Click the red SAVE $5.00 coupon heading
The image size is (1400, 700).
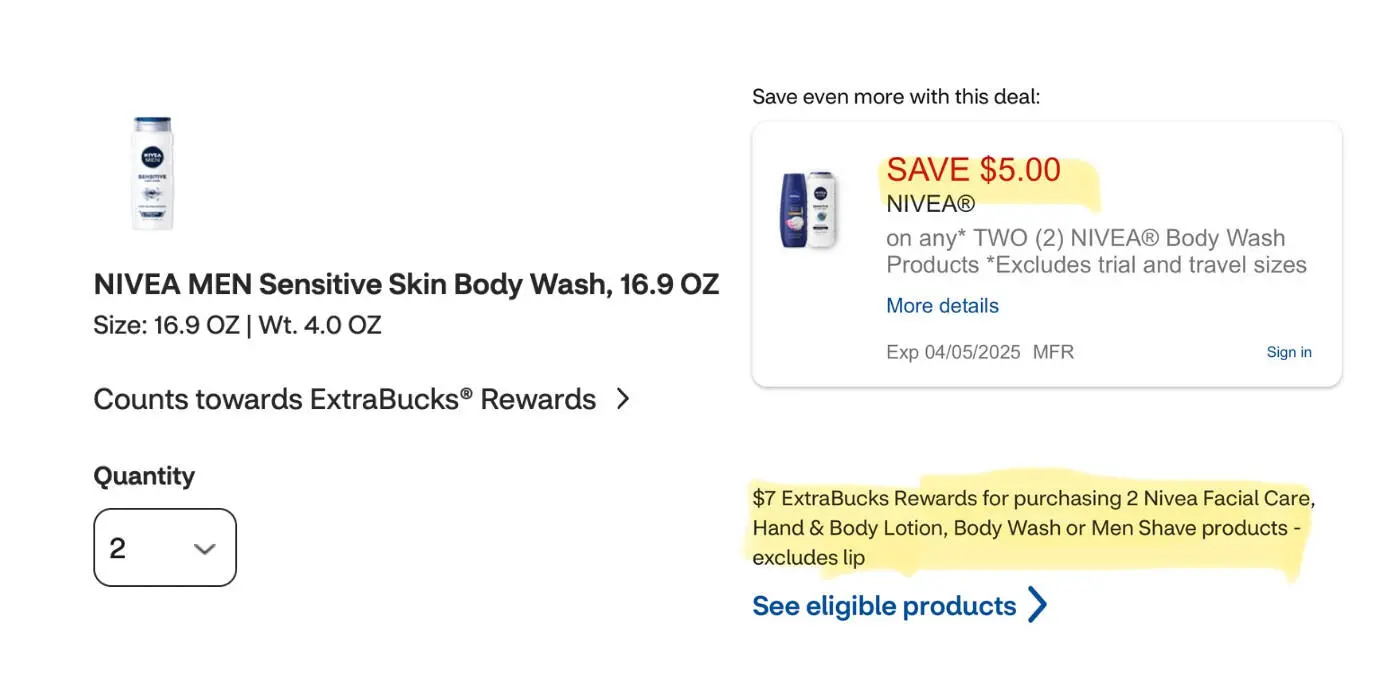[x=973, y=170]
